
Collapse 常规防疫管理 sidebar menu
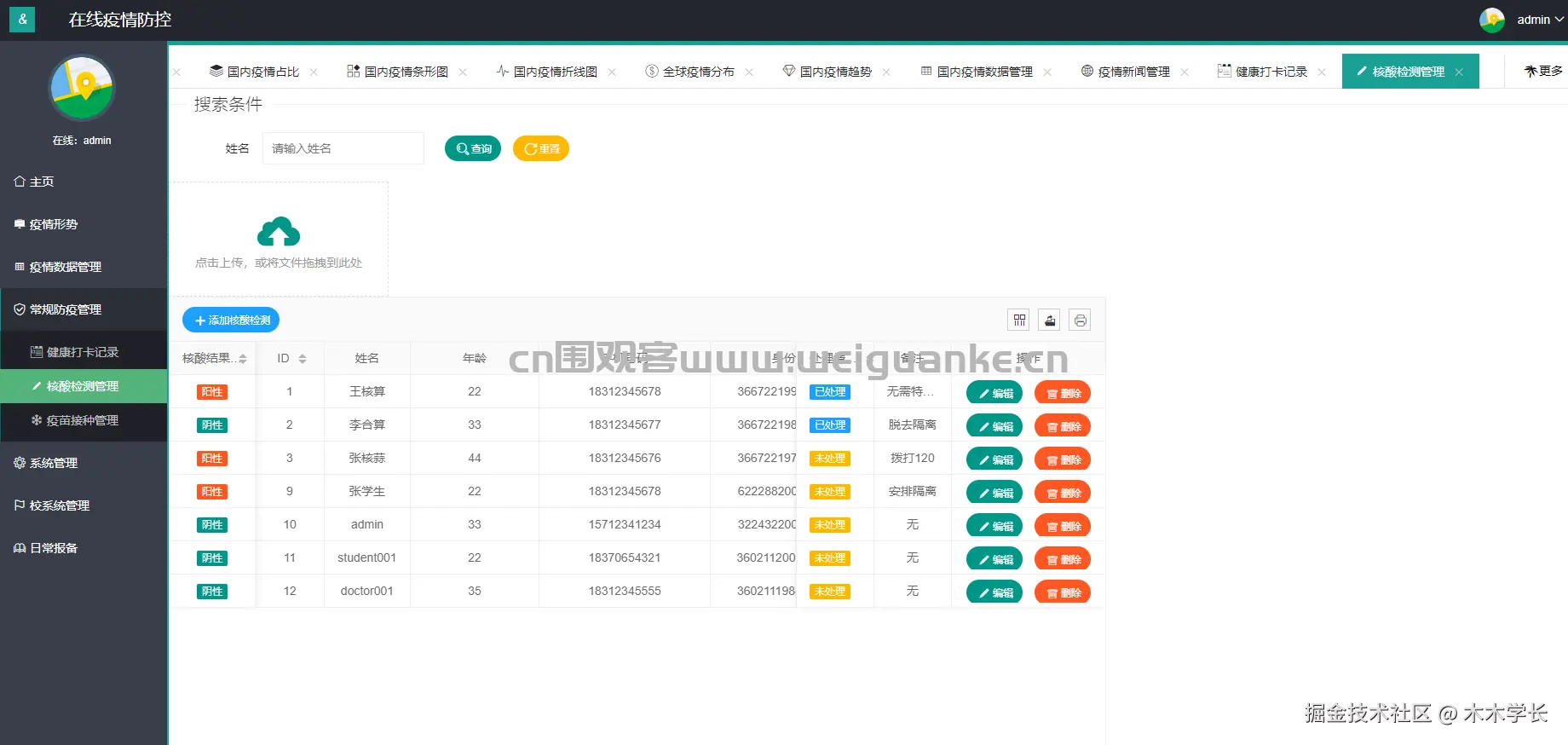pyautogui.click(x=84, y=309)
